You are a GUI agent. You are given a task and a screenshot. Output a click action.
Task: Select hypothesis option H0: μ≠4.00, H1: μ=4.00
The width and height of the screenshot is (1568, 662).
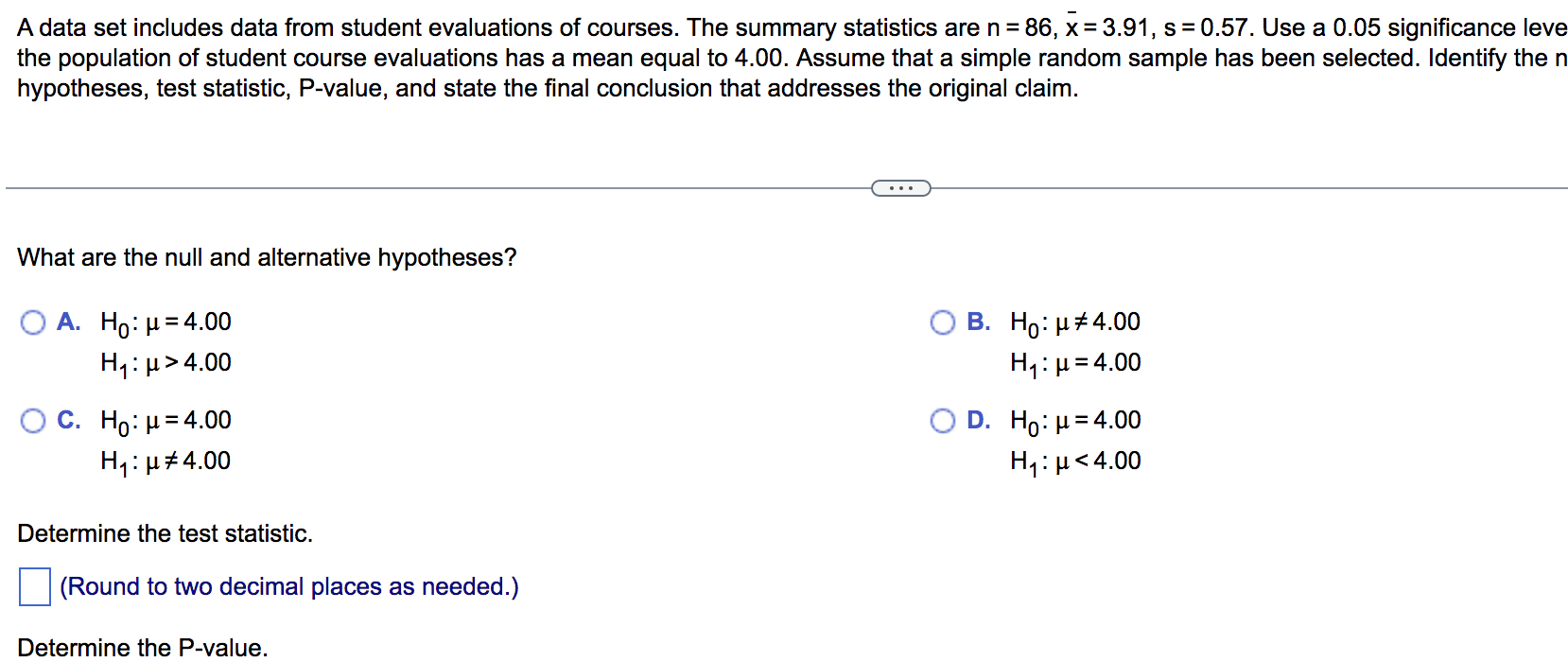click(942, 322)
